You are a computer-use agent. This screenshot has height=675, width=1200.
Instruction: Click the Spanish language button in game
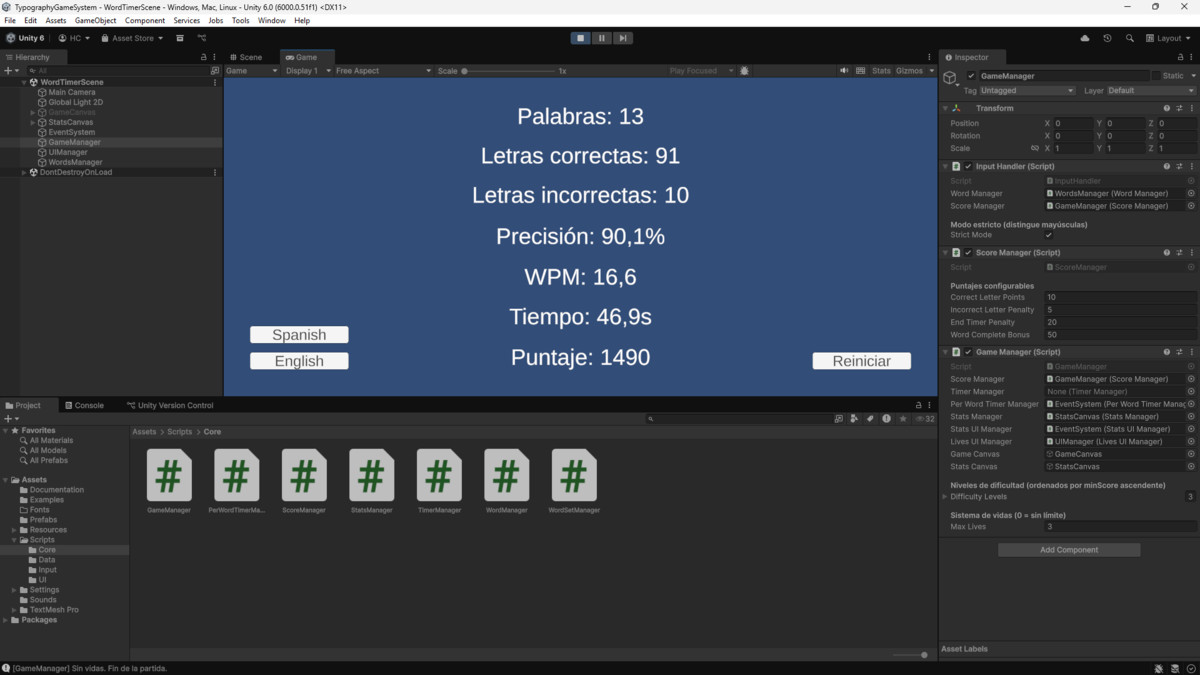[x=299, y=335]
